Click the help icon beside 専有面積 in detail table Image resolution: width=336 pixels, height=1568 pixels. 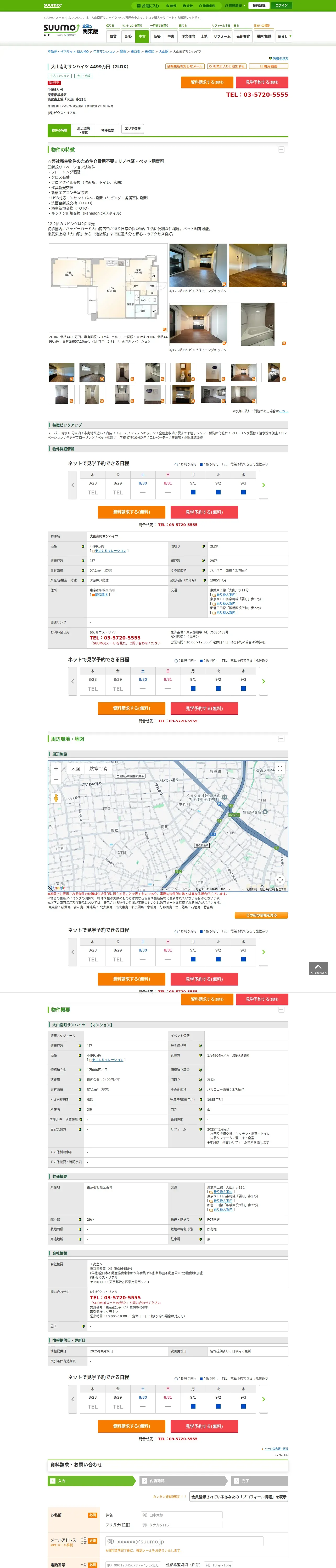tap(83, 570)
